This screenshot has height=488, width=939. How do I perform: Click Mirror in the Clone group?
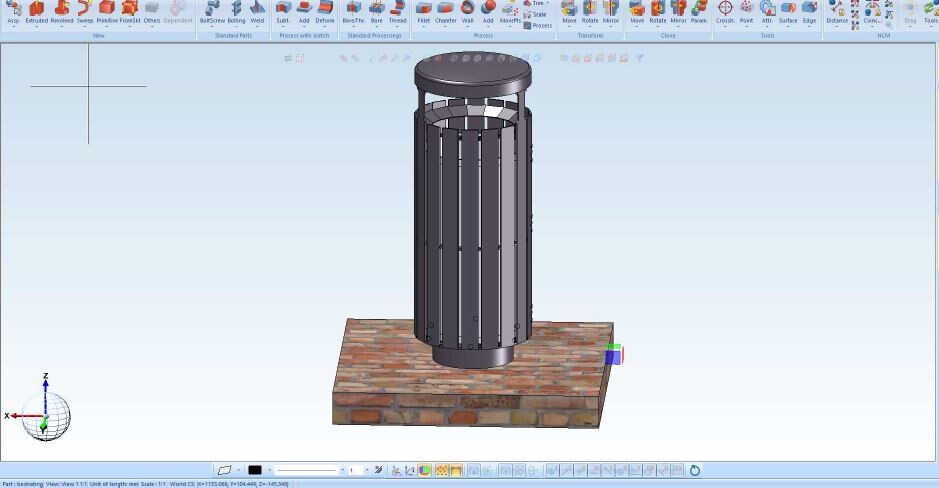pyautogui.click(x=678, y=11)
